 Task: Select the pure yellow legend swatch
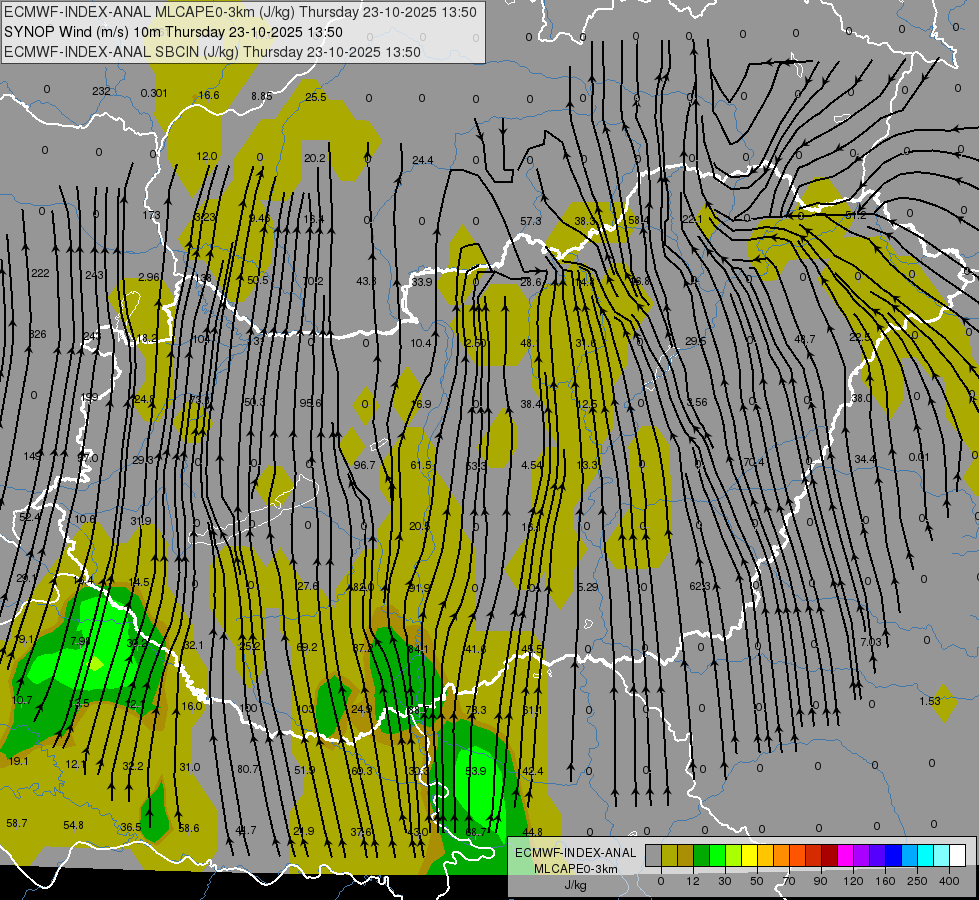(x=750, y=856)
